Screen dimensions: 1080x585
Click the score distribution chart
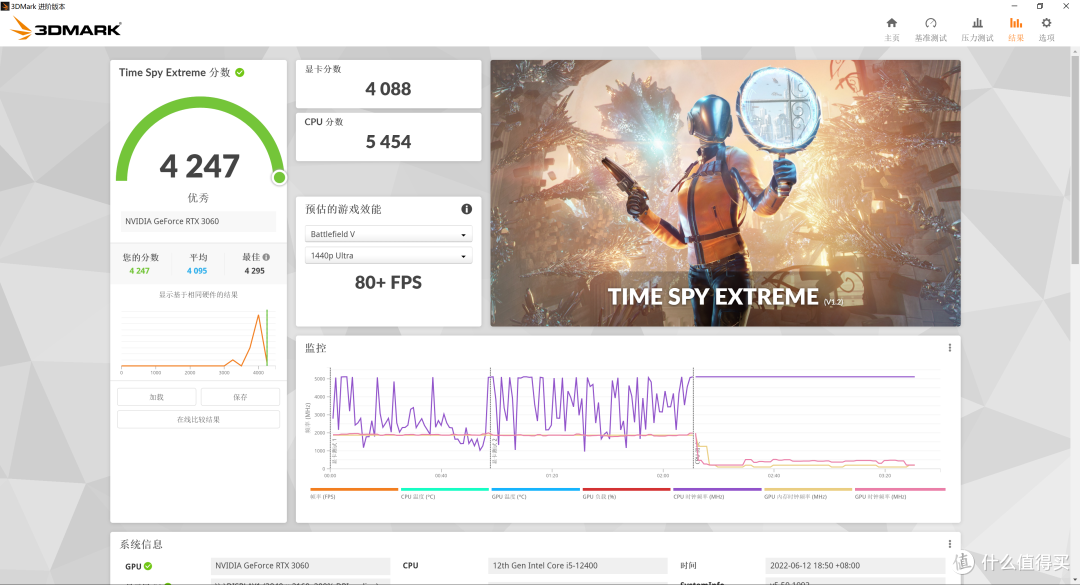coord(198,341)
